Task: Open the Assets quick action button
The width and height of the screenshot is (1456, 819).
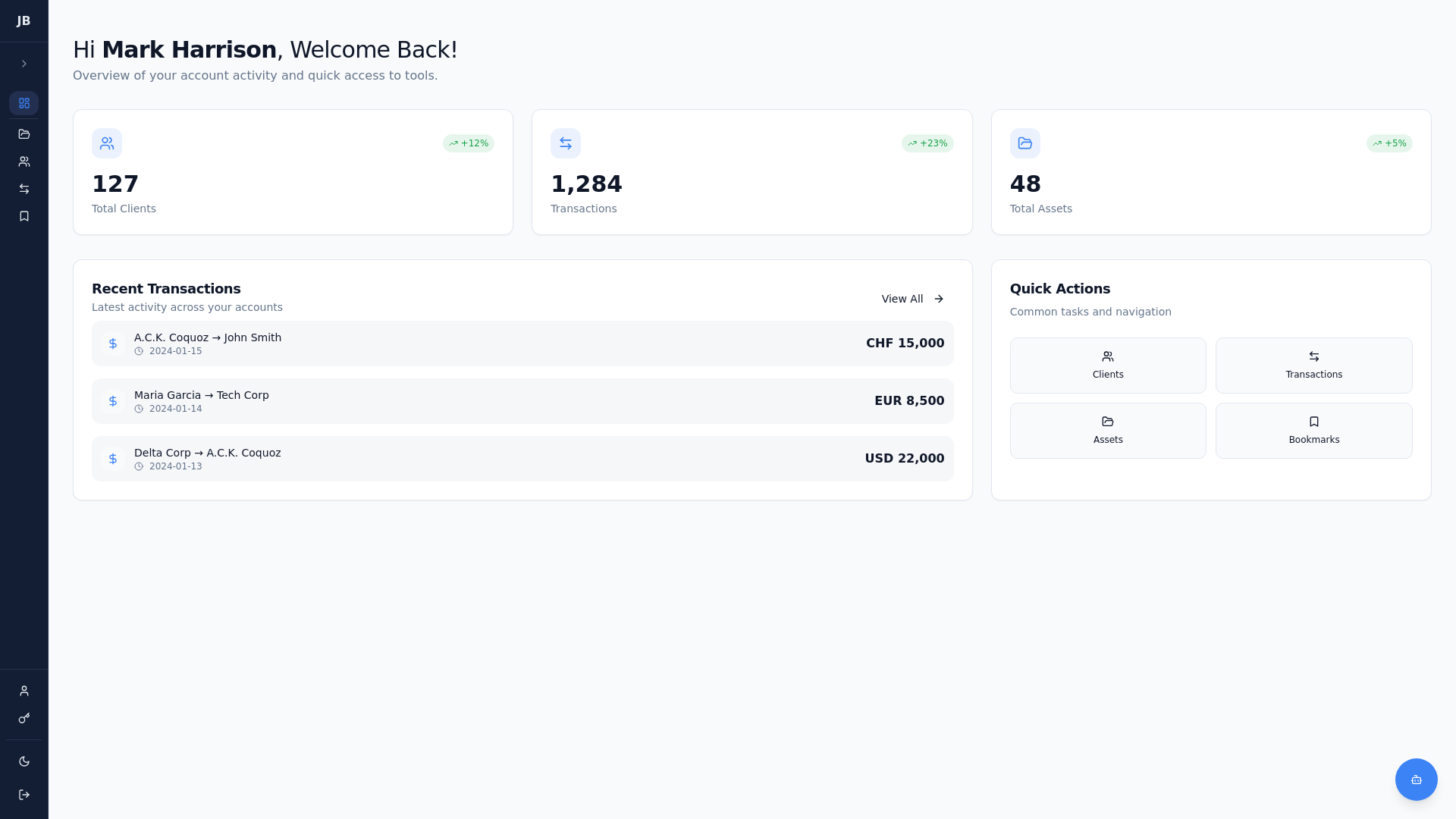Action: [x=1108, y=431]
